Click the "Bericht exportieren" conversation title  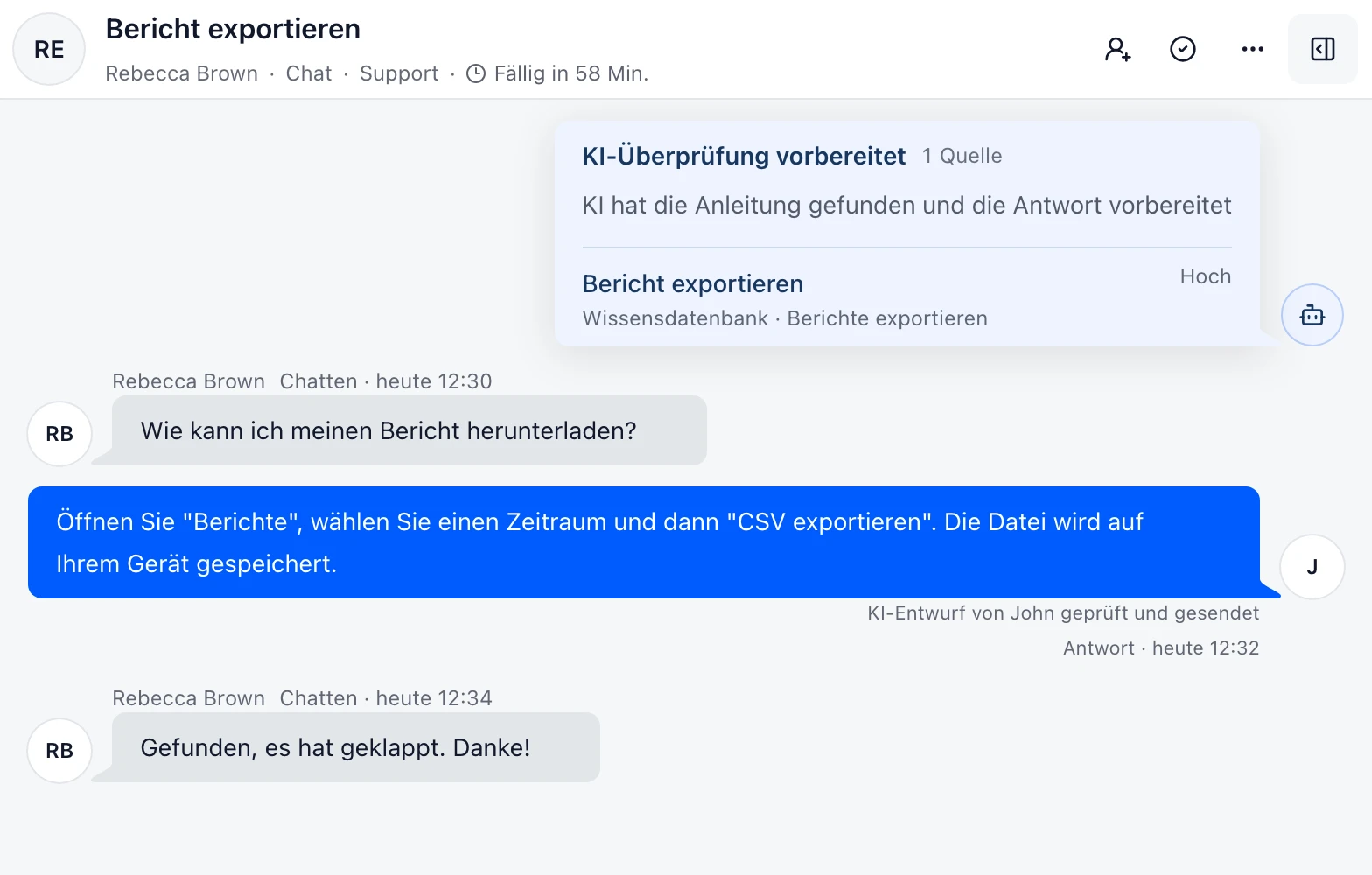click(233, 29)
